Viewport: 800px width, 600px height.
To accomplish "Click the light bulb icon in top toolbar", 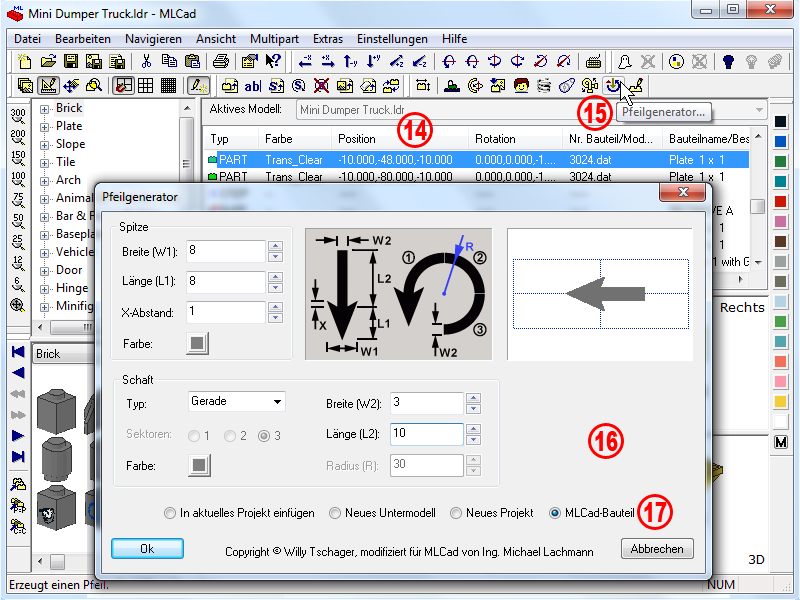I will point(729,61).
